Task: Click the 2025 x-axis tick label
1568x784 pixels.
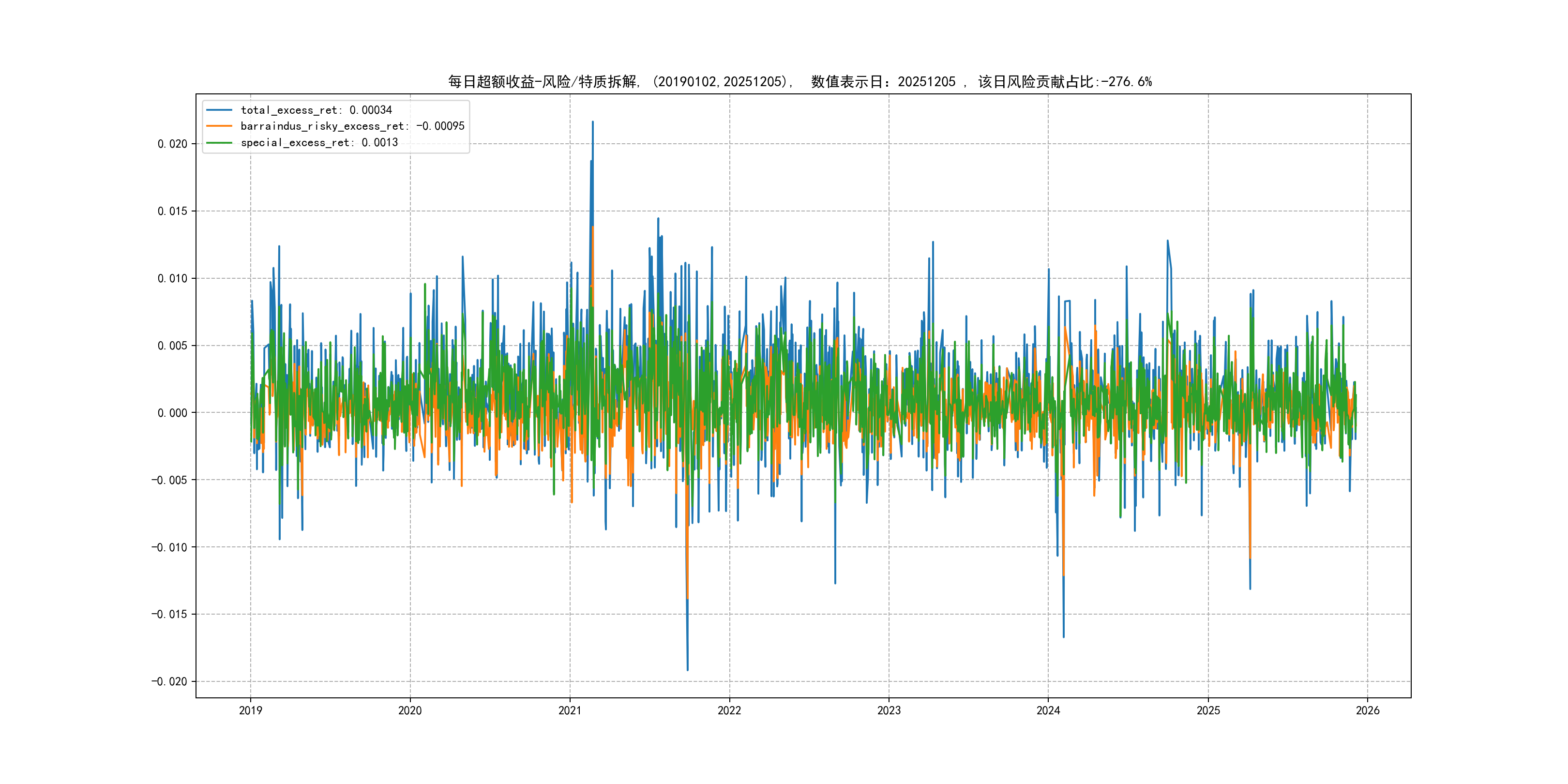Action: pos(1208,710)
